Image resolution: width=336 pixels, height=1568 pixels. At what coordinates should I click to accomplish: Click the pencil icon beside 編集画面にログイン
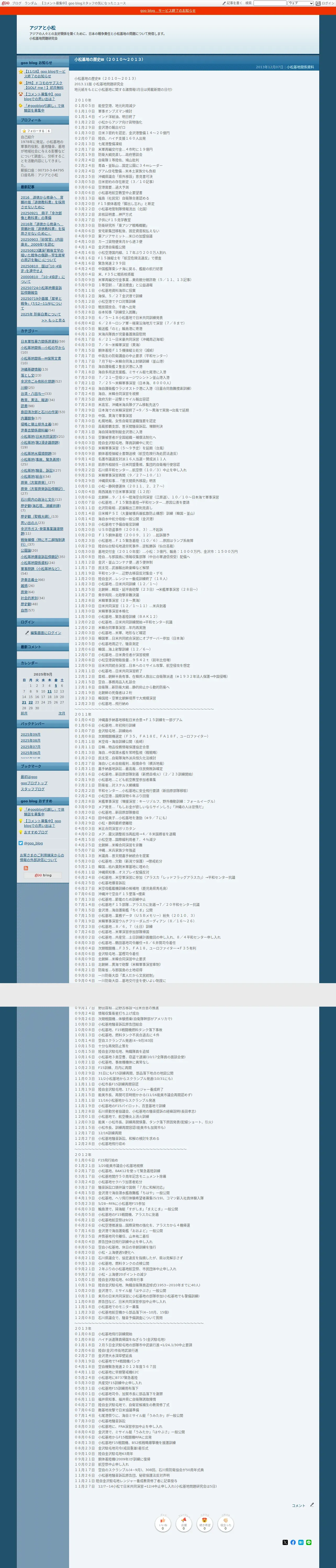coord(27,633)
